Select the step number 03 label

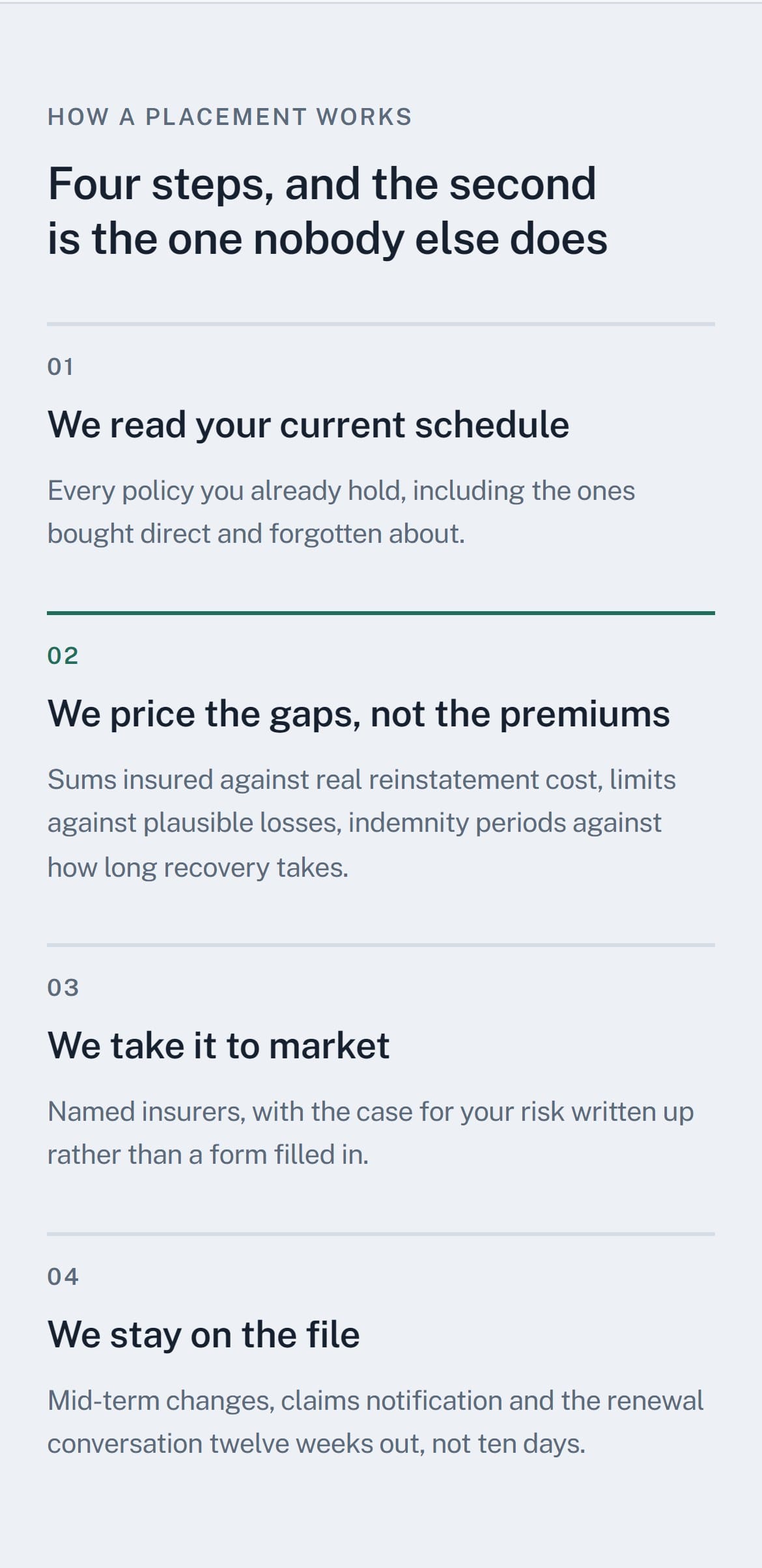63,987
